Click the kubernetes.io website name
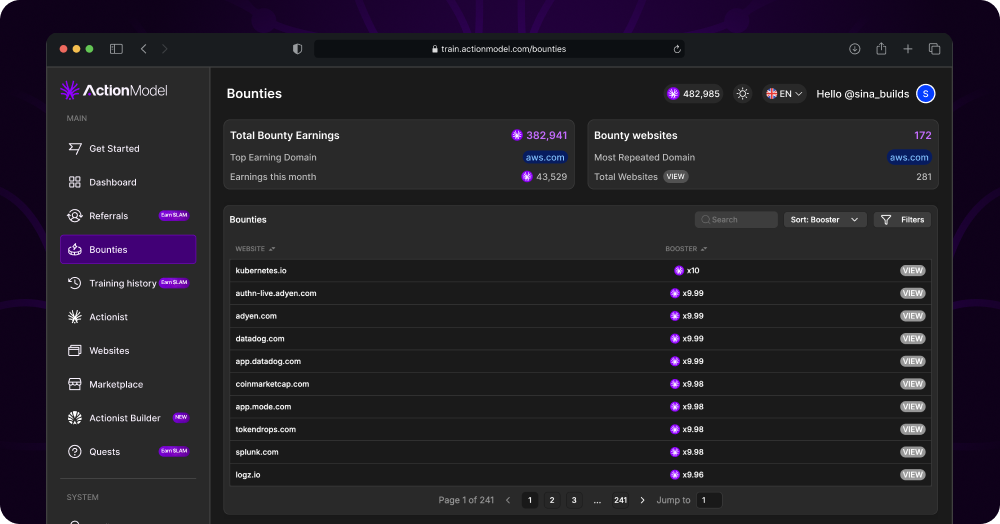The width and height of the screenshot is (1000, 524). (x=261, y=270)
